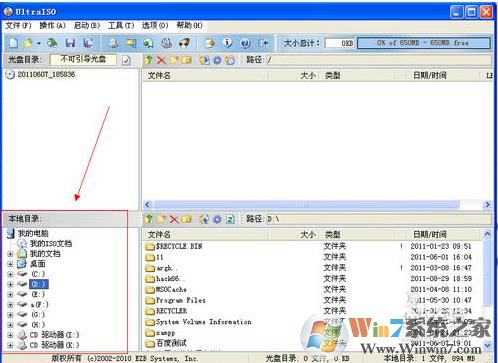
Task: Click Up arrow in disc directory toolbar
Action: (x=149, y=60)
